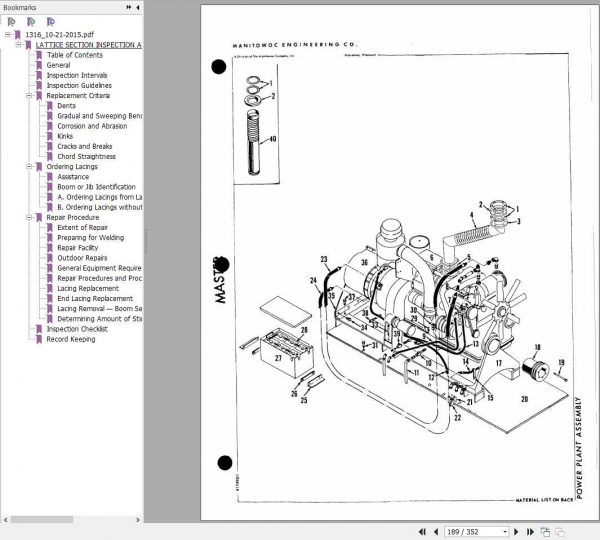Open Corrosion and Abrasion bookmark
Screen dimensions: 600x540
(92, 126)
